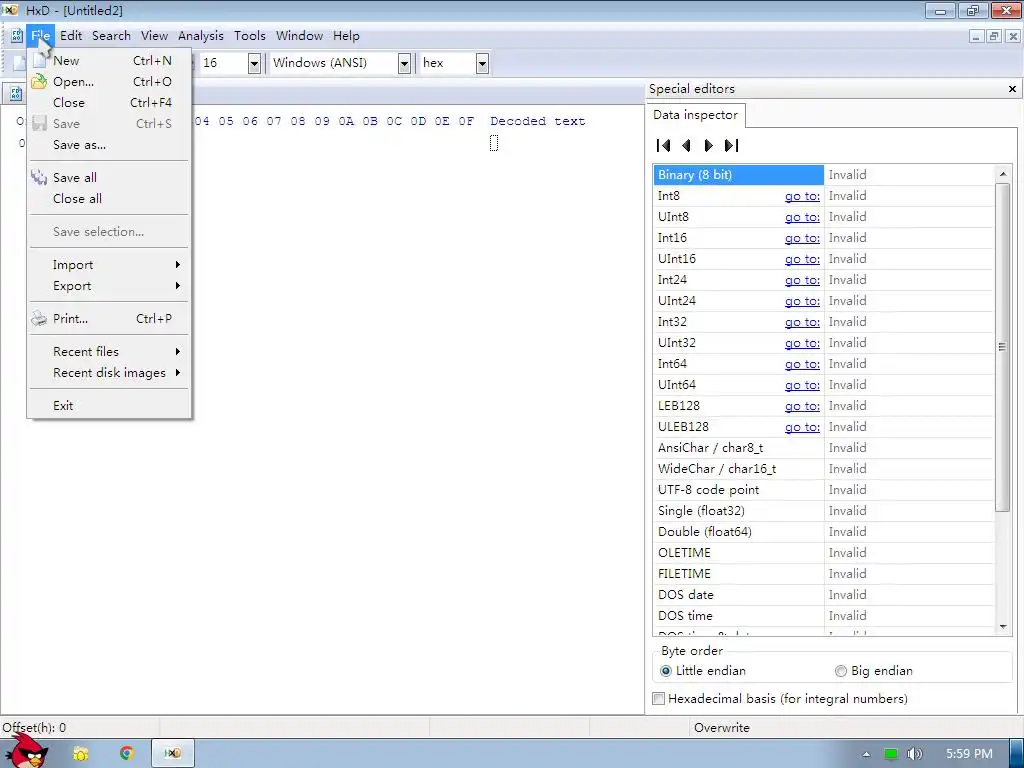Choose New from the File menu
The height and width of the screenshot is (768, 1024).
tap(109, 61)
